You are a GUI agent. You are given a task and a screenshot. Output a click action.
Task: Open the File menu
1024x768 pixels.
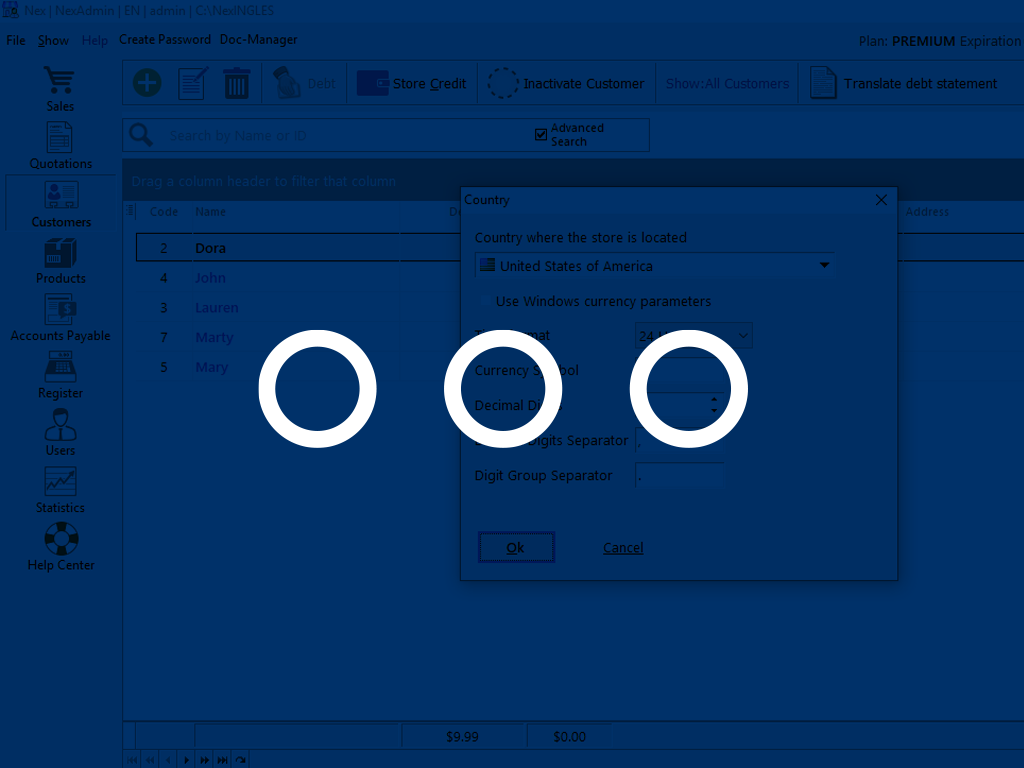pos(15,40)
